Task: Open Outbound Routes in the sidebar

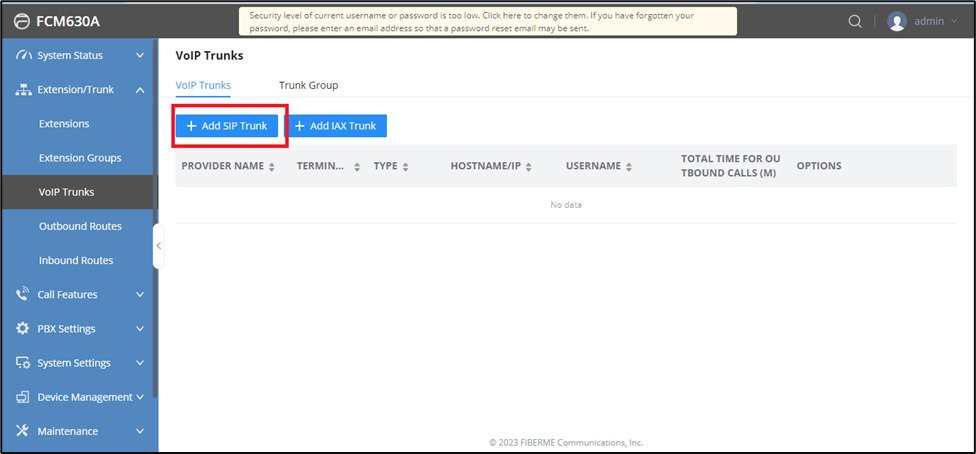Action: pos(80,226)
